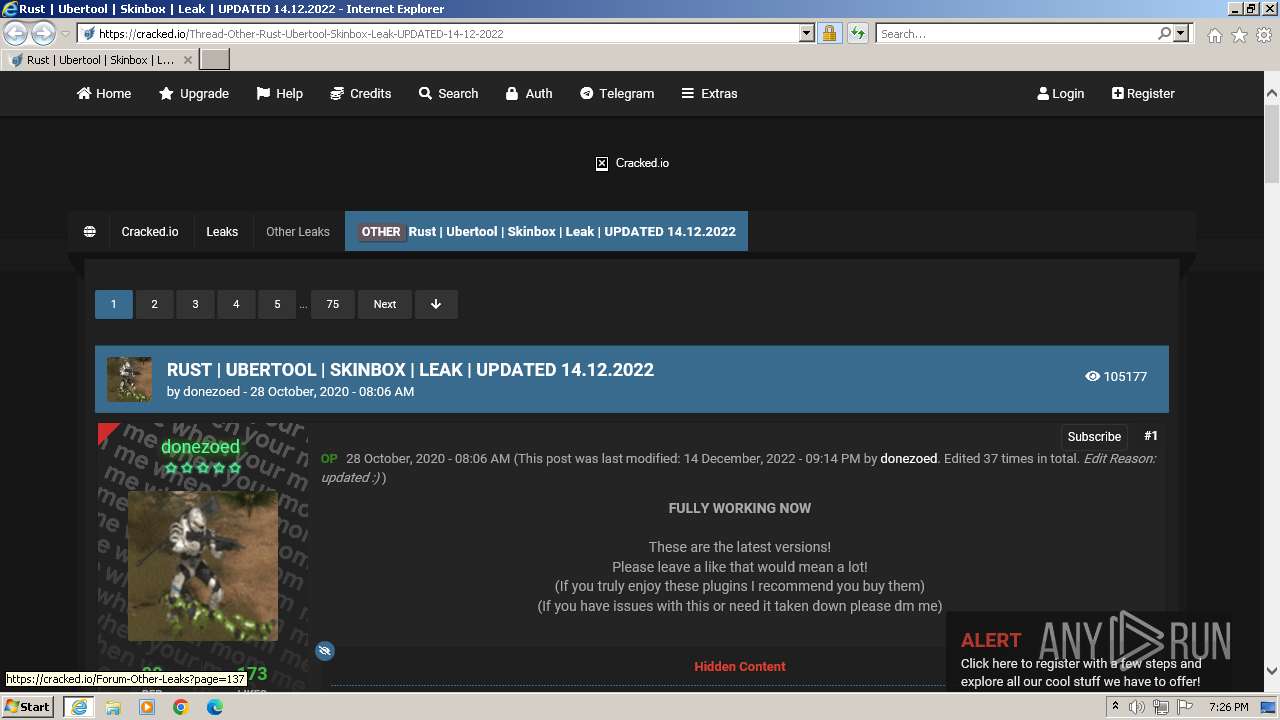Image resolution: width=1280 pixels, height=720 pixels.
Task: Open donezoed profile from the thread byline
Action: 211,391
